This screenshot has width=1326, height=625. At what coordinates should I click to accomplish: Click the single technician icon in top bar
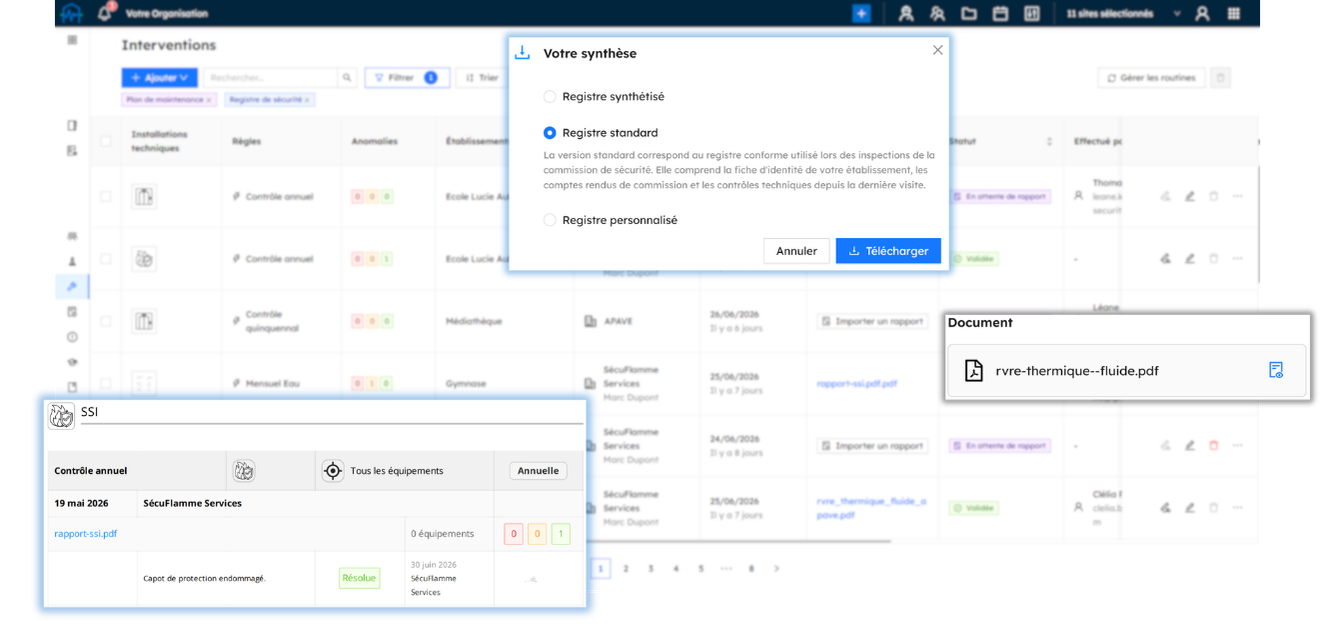906,13
